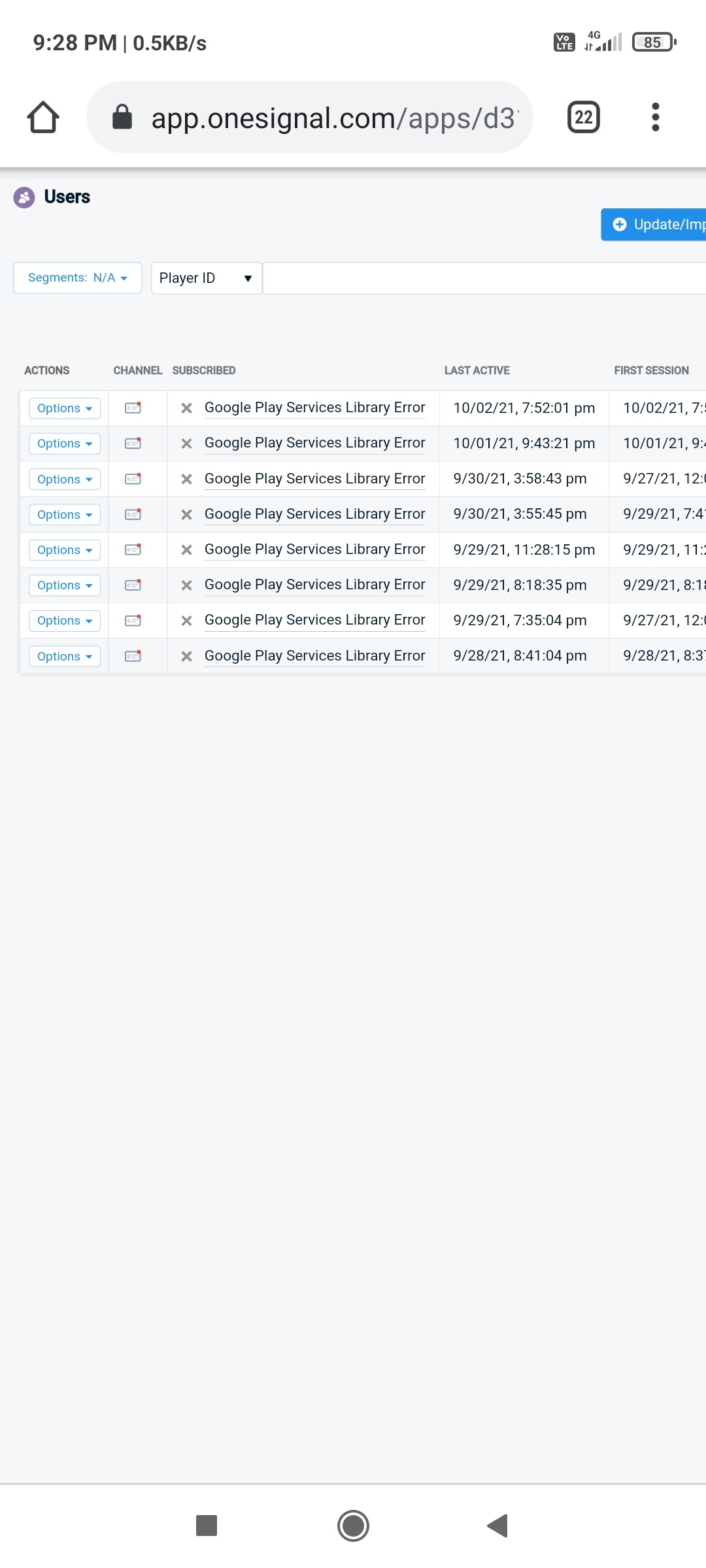The width and height of the screenshot is (706, 1568).
Task: Click channel icon in the 9/29/21 7:35:04 pm row
Action: [133, 620]
